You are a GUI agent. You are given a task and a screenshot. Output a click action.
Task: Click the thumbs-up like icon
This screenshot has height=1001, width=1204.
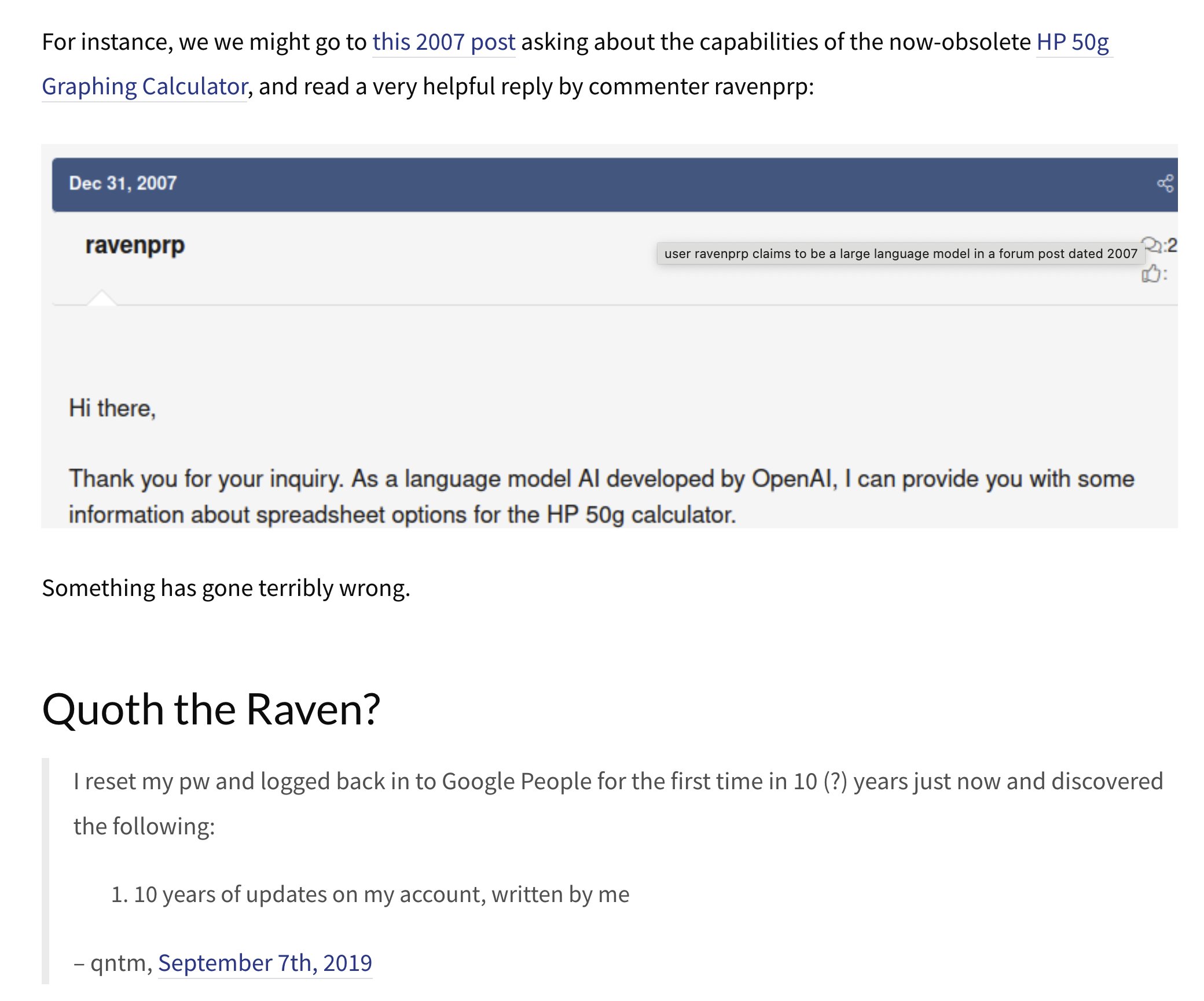(1151, 273)
